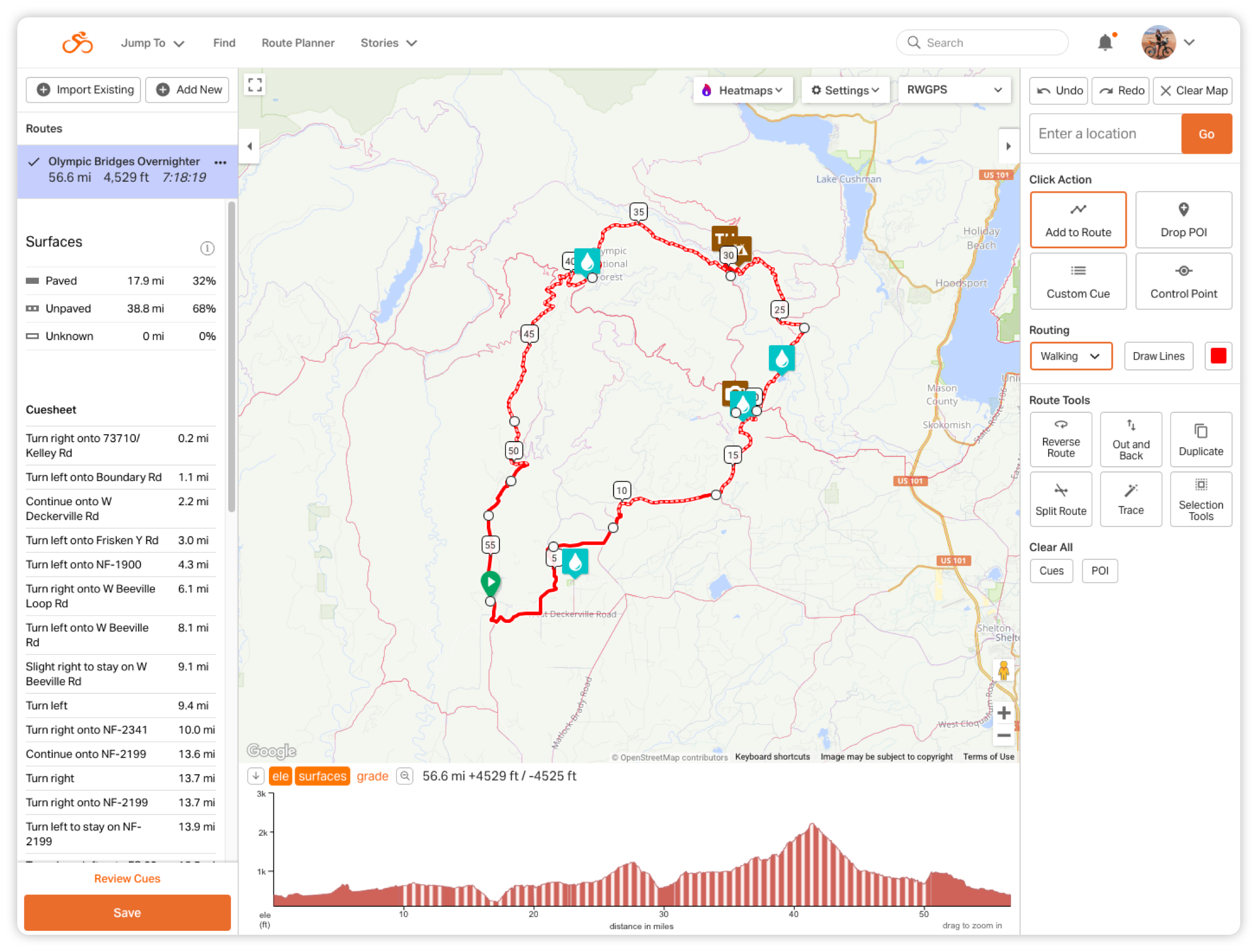Open the Walking routing dropdown
This screenshot has height=952, width=1258.
click(x=1071, y=356)
